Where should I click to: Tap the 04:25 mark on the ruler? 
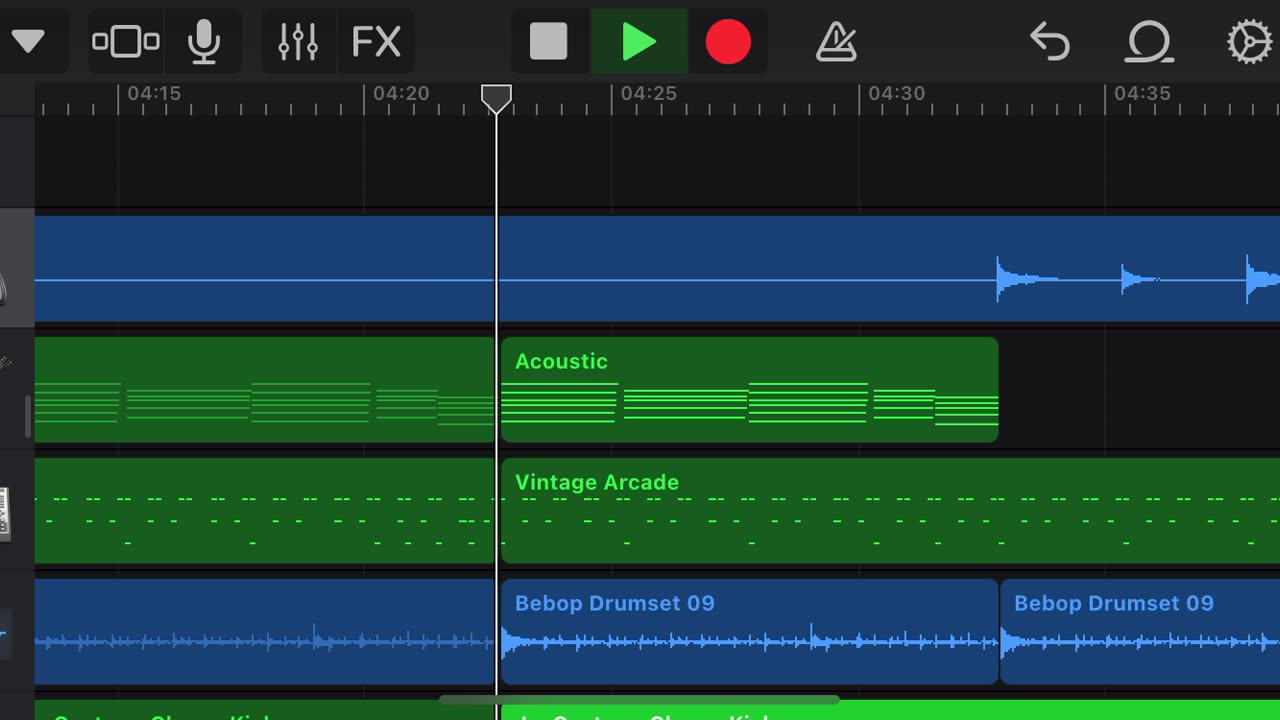coord(648,93)
